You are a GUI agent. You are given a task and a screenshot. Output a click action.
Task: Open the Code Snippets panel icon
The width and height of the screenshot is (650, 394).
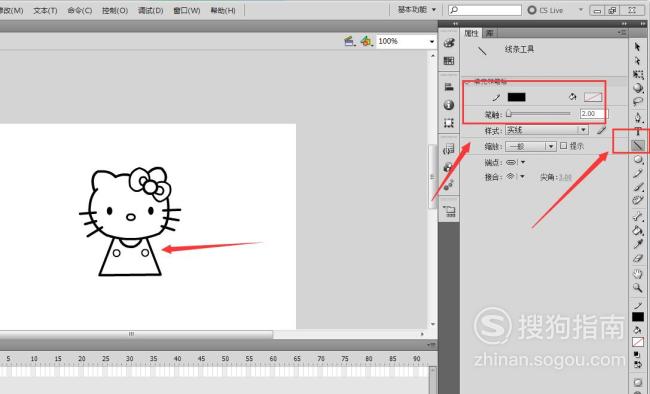[449, 149]
